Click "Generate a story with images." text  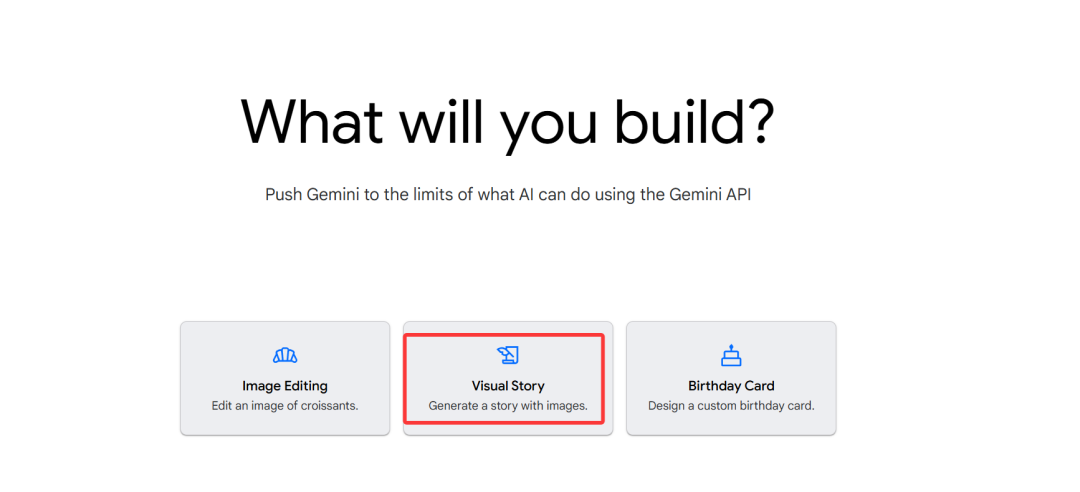click(x=508, y=406)
